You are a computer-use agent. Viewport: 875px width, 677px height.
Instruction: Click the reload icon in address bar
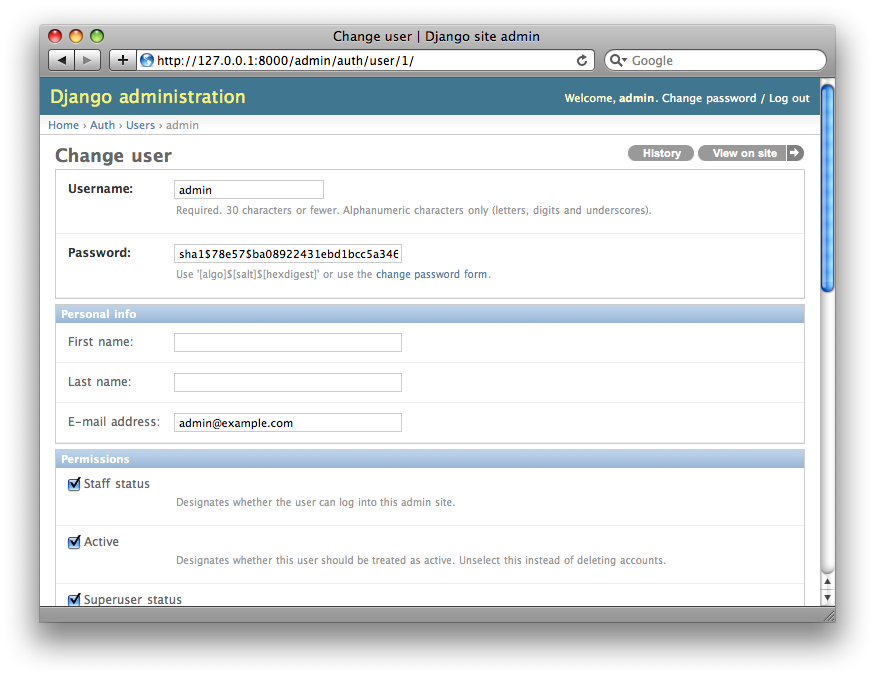click(582, 60)
